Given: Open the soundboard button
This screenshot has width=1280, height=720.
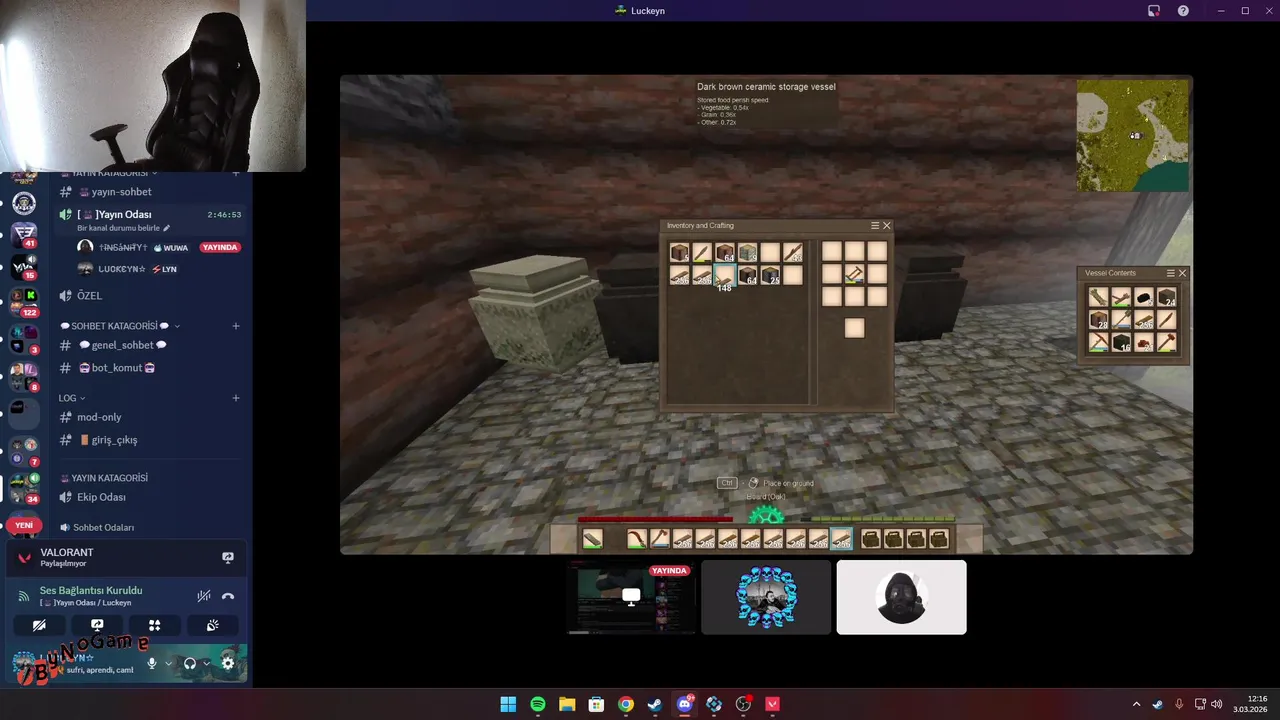Looking at the screenshot, I should click(212, 625).
